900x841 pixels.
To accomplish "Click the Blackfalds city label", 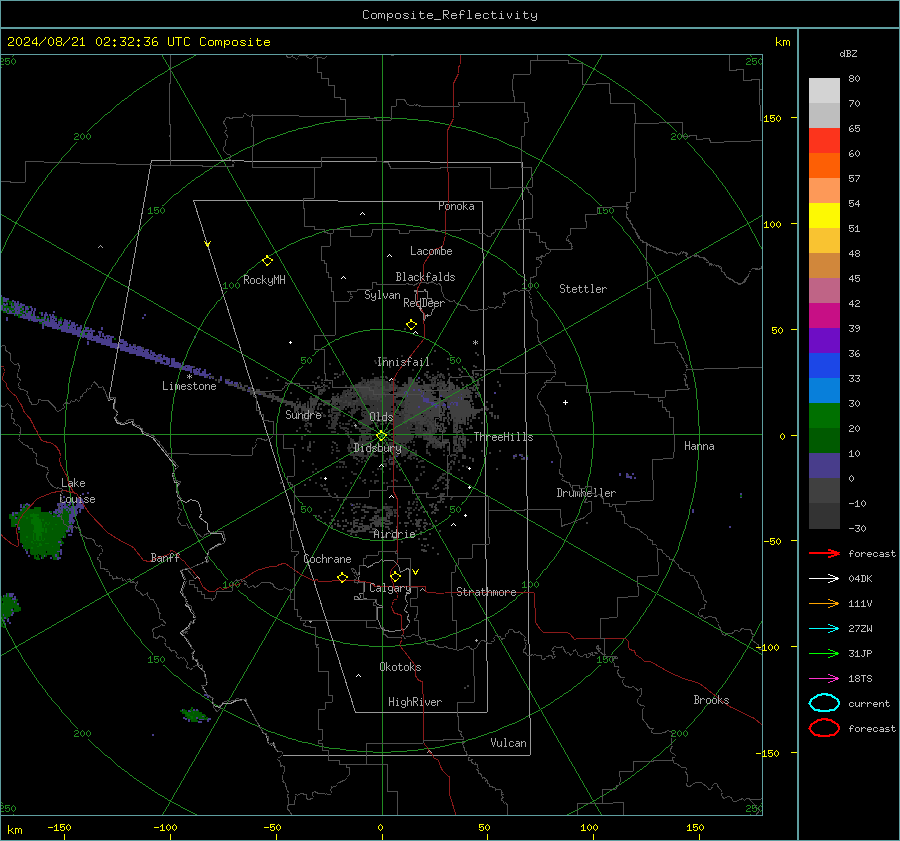I will pyautogui.click(x=425, y=277).
